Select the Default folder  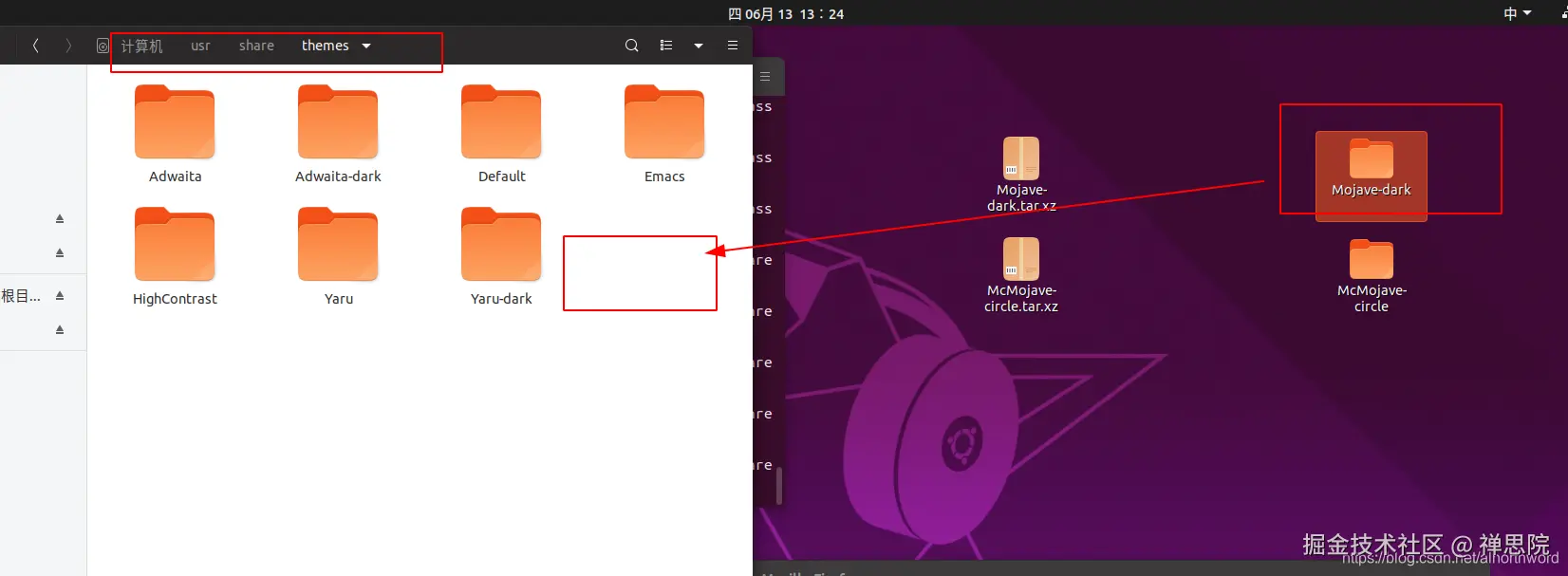(501, 134)
